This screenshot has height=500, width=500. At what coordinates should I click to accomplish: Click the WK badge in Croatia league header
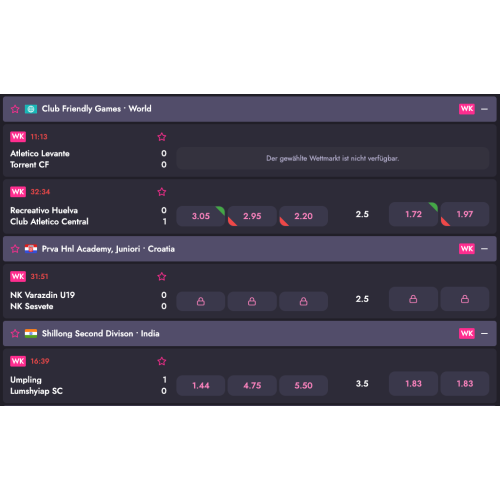pyautogui.click(x=467, y=249)
